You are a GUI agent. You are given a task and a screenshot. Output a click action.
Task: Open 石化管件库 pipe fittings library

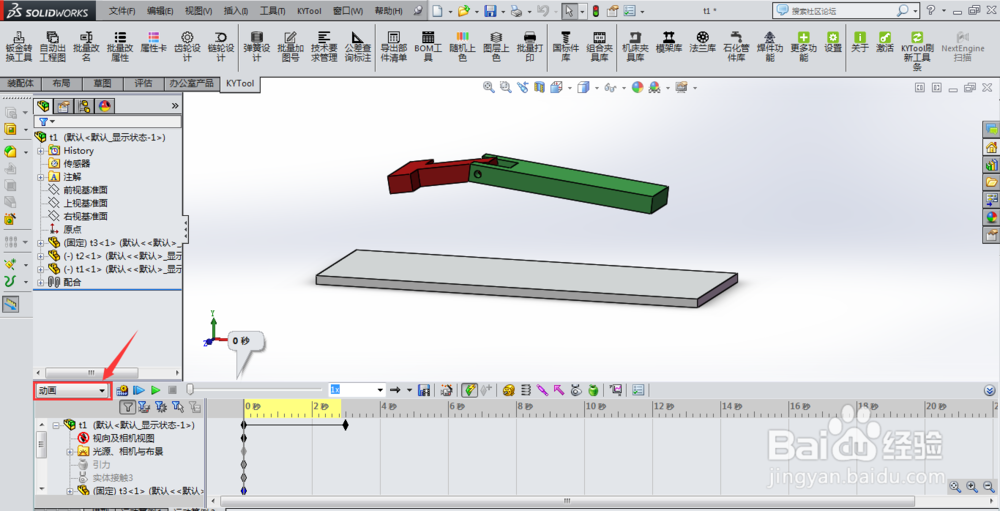pyautogui.click(x=736, y=46)
